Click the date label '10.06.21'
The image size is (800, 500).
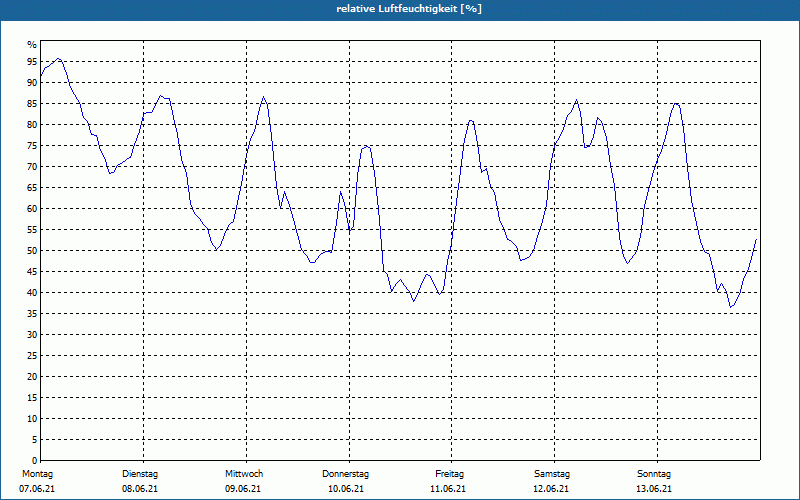(x=346, y=489)
